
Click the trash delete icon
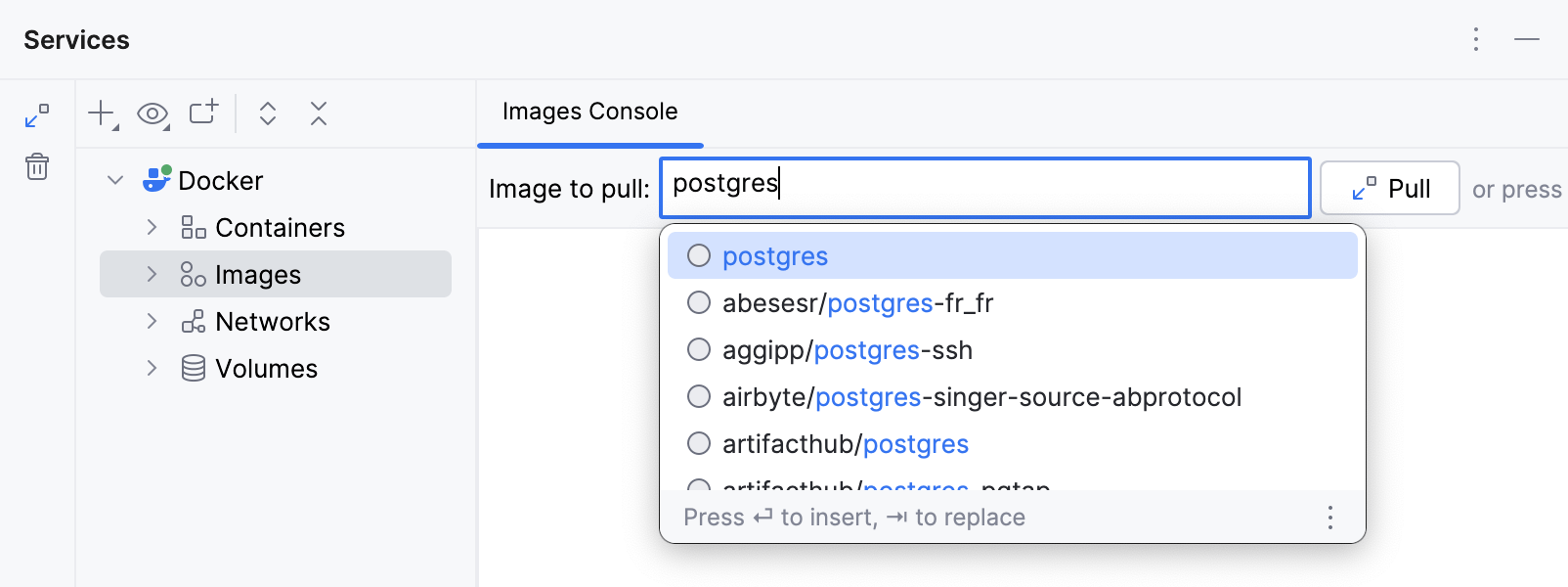click(36, 166)
